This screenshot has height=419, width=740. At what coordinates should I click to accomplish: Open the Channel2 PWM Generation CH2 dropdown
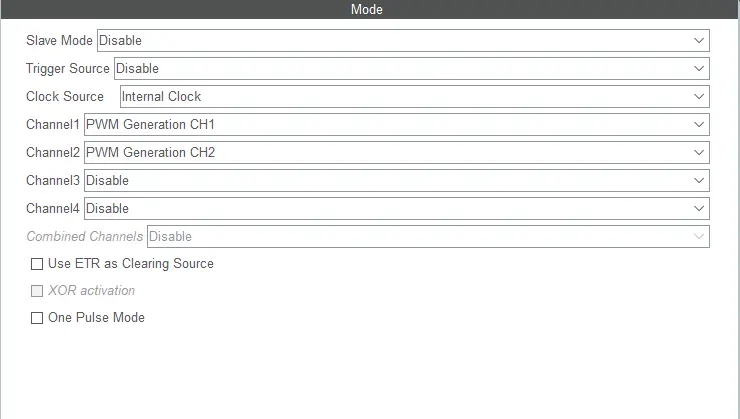[395, 153]
